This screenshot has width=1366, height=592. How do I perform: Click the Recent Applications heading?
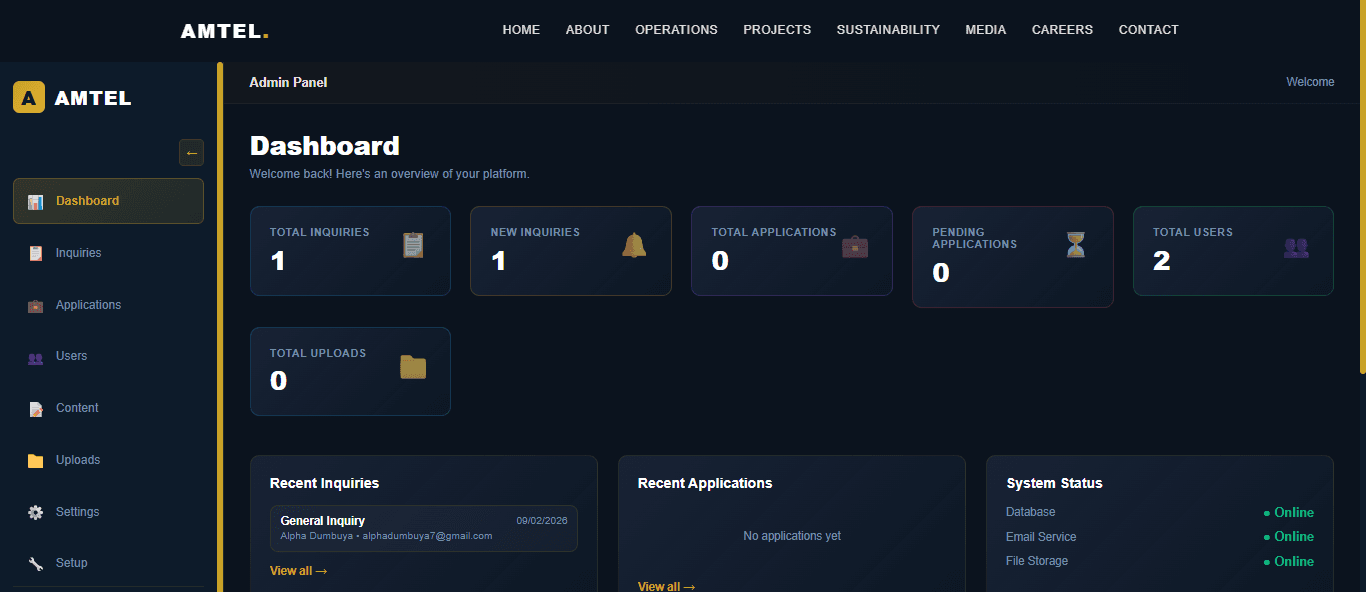tap(705, 483)
